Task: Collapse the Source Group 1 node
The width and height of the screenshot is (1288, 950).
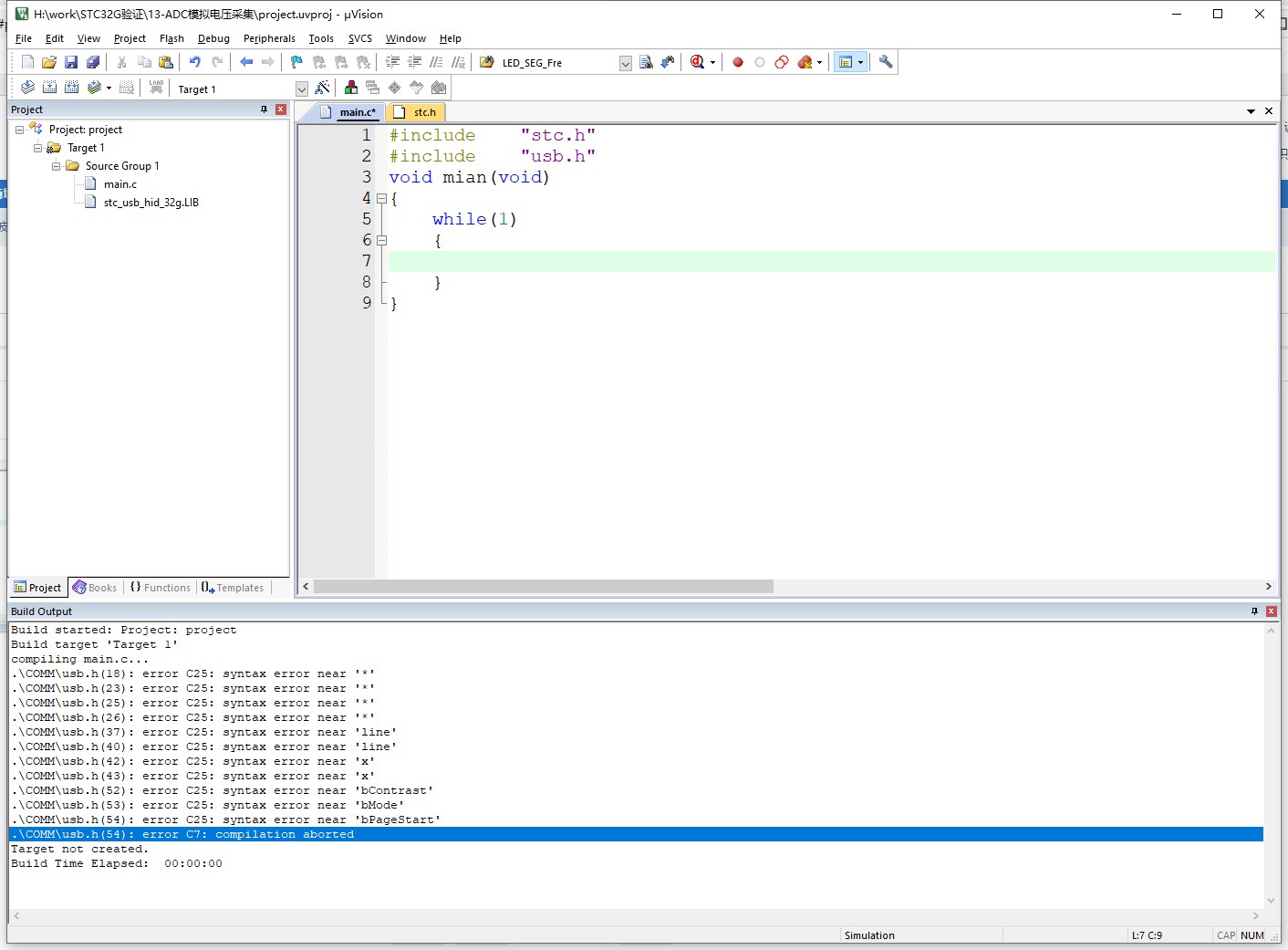Action: click(x=56, y=166)
